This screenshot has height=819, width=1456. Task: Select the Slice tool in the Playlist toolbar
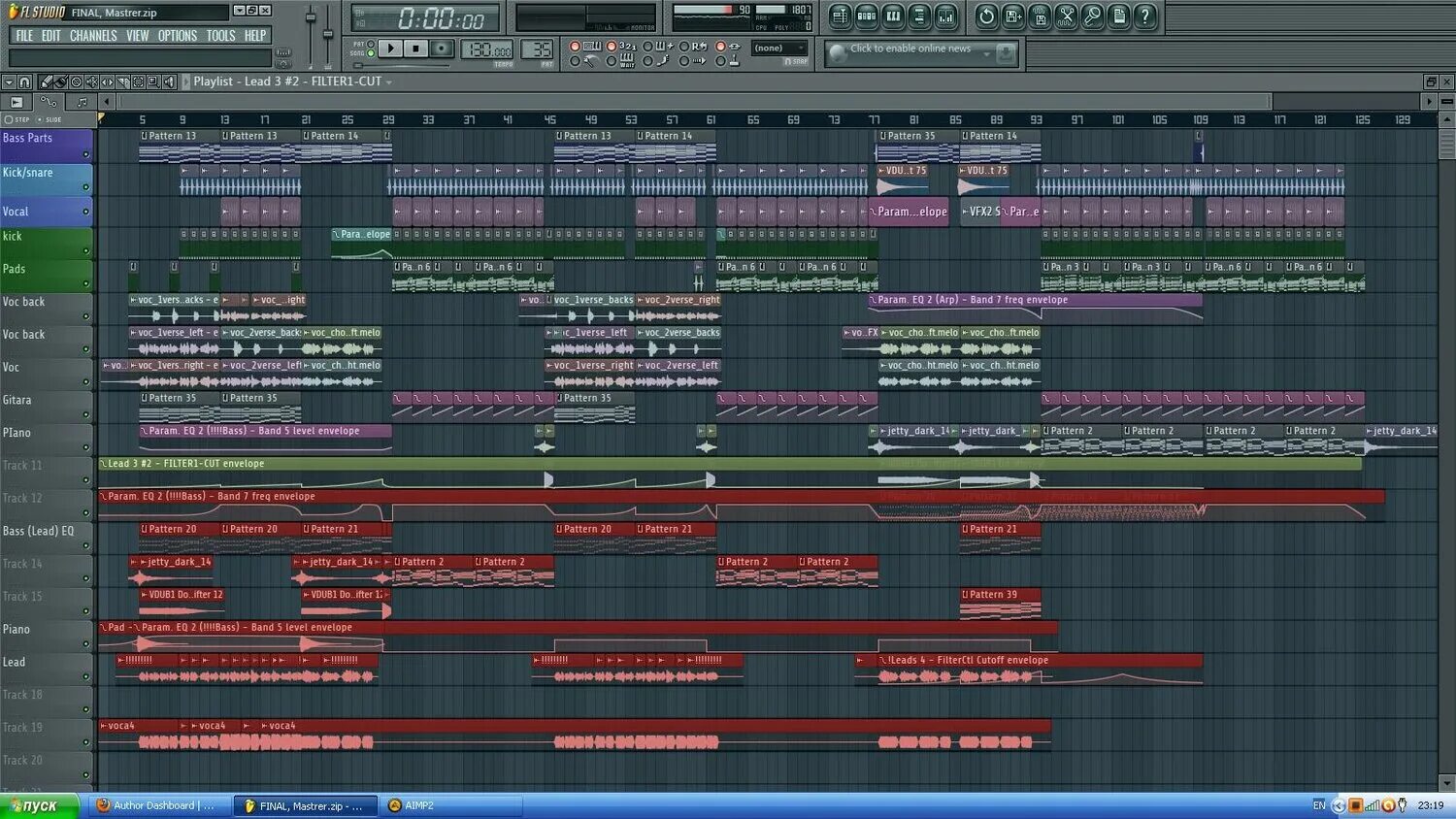123,82
